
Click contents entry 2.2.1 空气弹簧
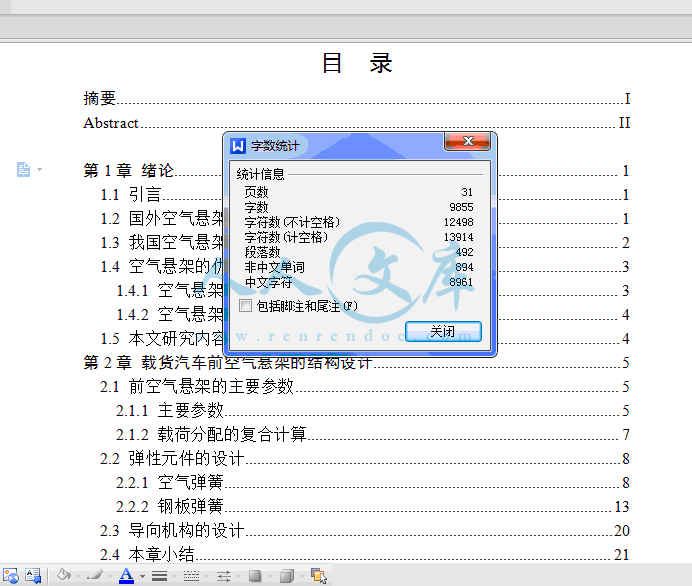[372, 482]
